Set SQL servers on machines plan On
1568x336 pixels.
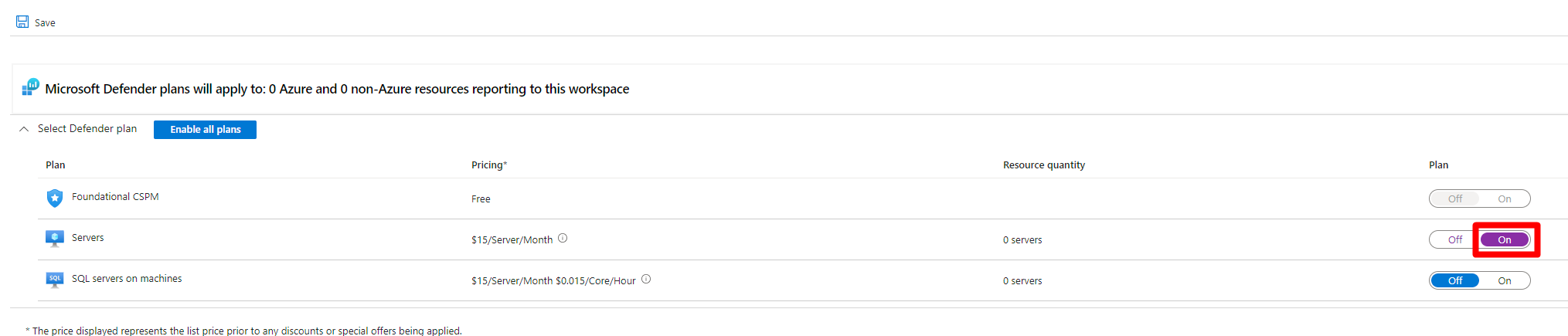[x=1505, y=280]
